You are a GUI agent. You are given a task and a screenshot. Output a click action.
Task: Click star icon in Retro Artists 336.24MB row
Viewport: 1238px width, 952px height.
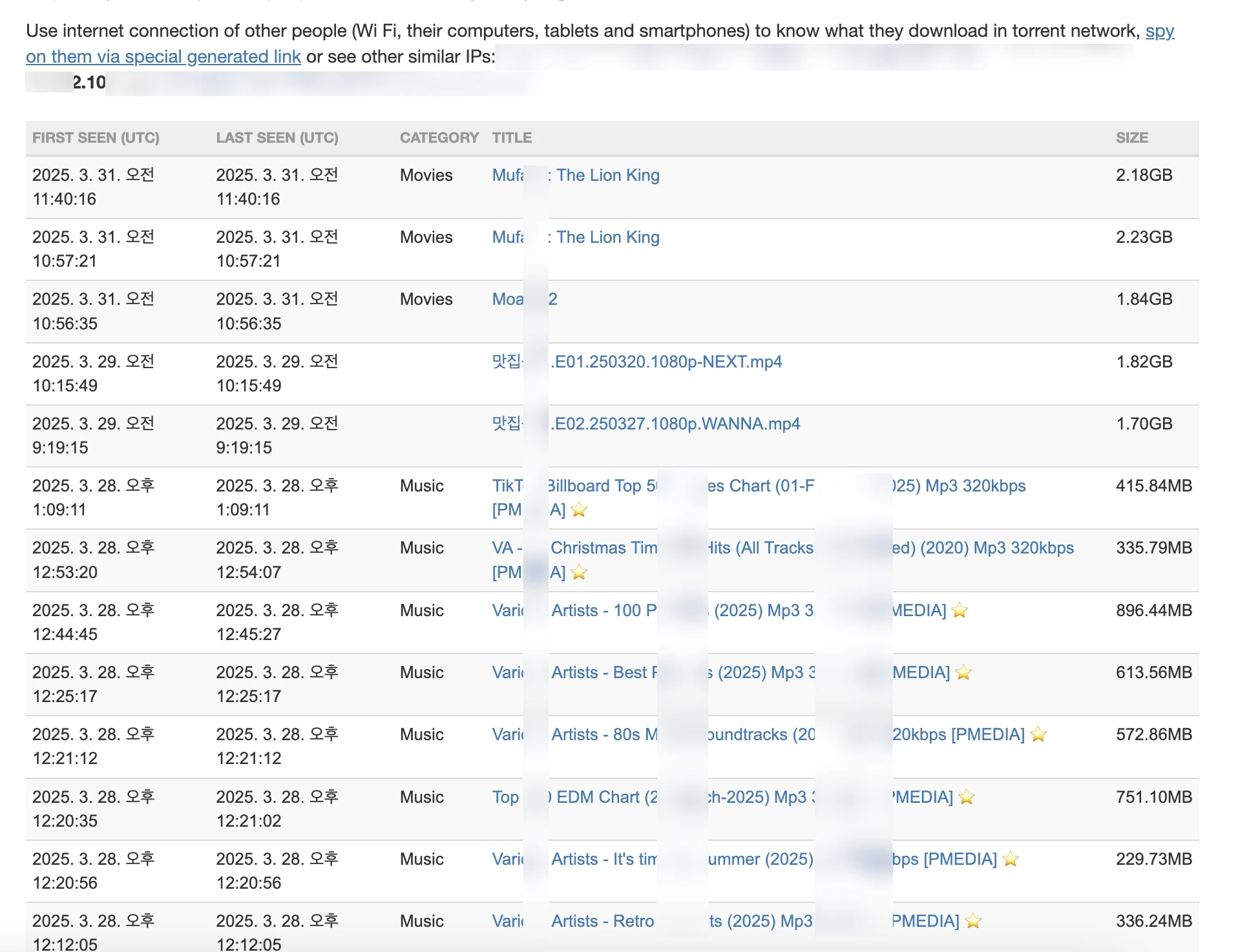(973, 921)
